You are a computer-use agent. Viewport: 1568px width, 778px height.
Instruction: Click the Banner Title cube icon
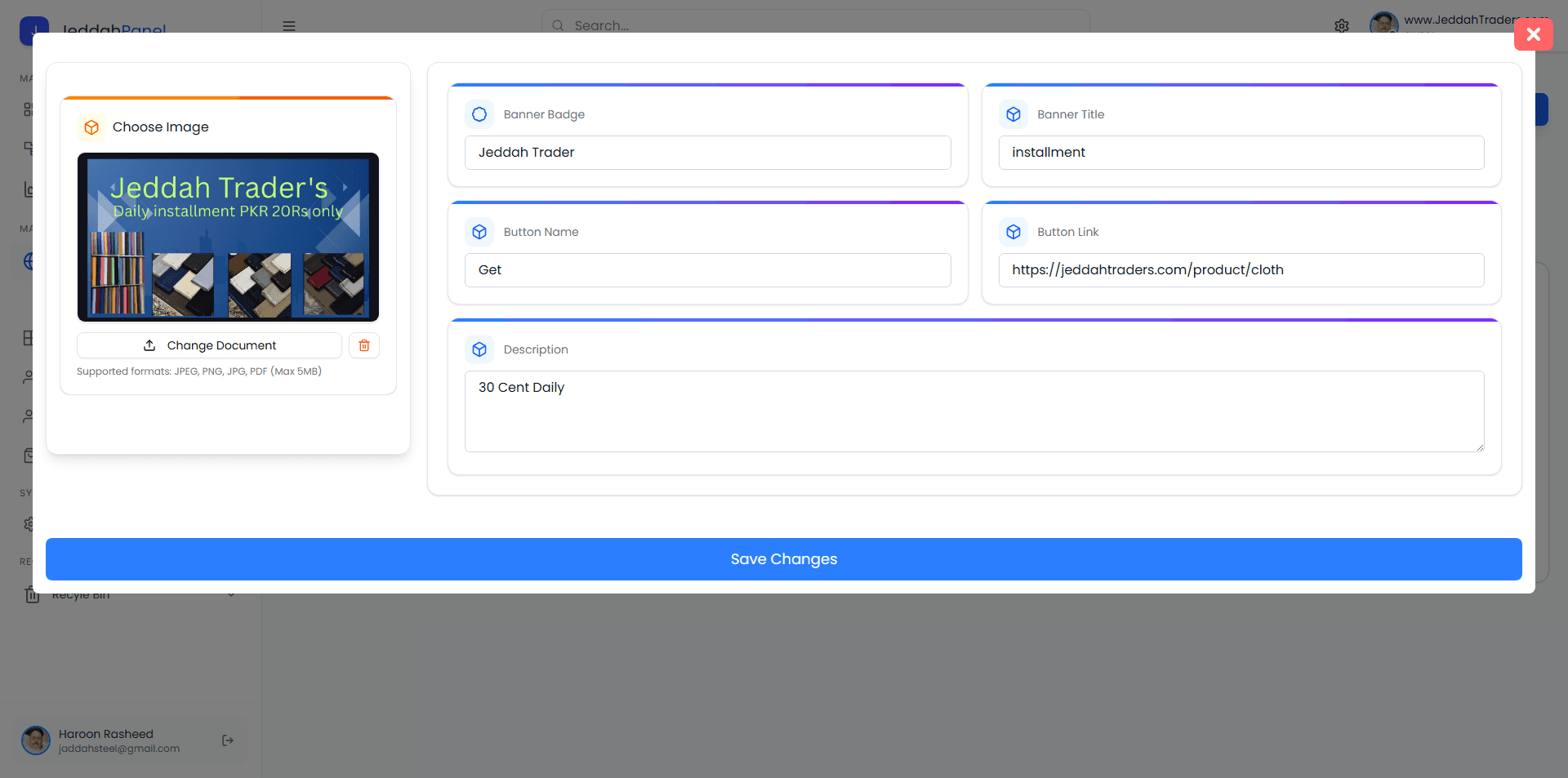pos(1013,114)
